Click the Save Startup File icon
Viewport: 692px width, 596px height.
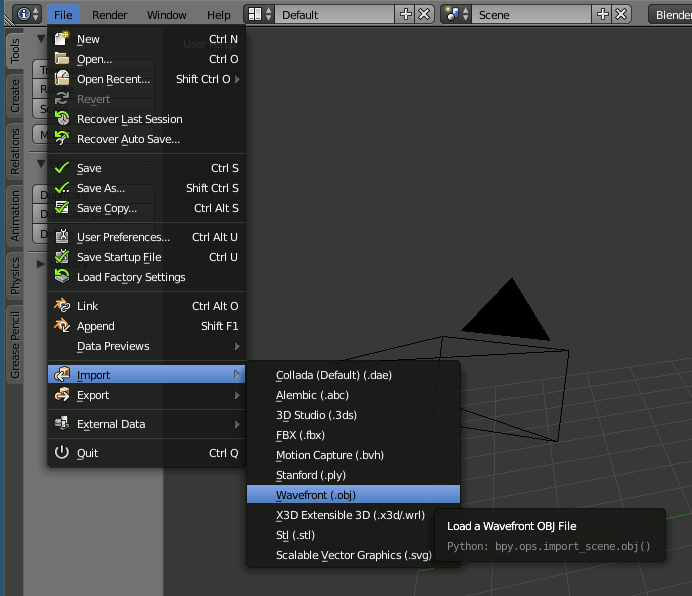62,257
